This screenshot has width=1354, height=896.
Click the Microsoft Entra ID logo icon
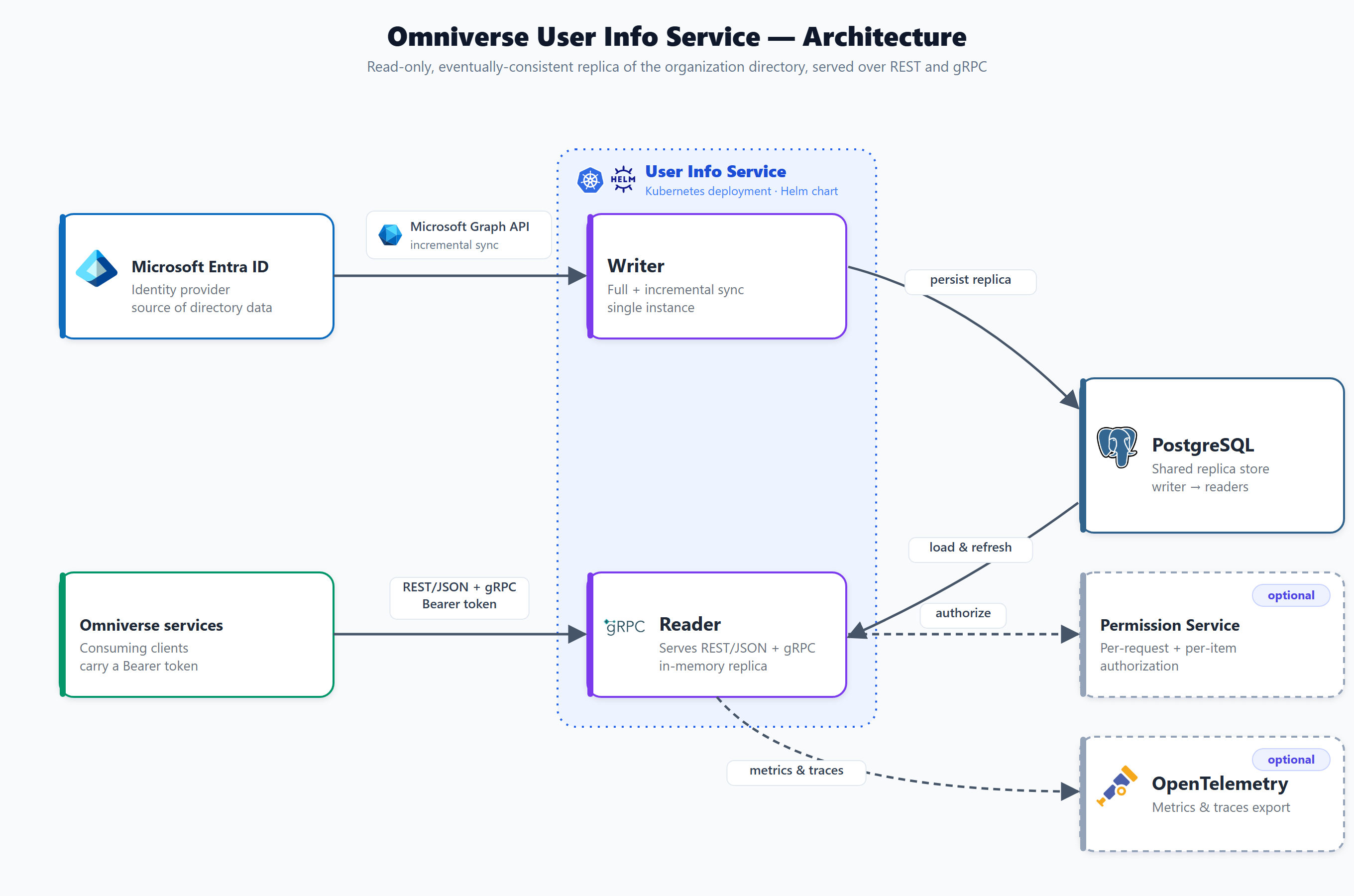coord(97,268)
